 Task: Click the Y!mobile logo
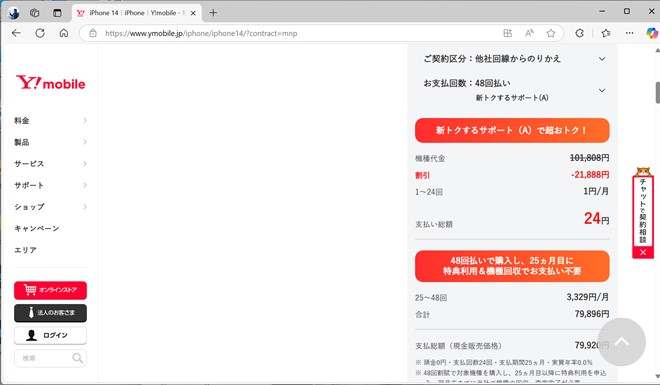[51, 82]
